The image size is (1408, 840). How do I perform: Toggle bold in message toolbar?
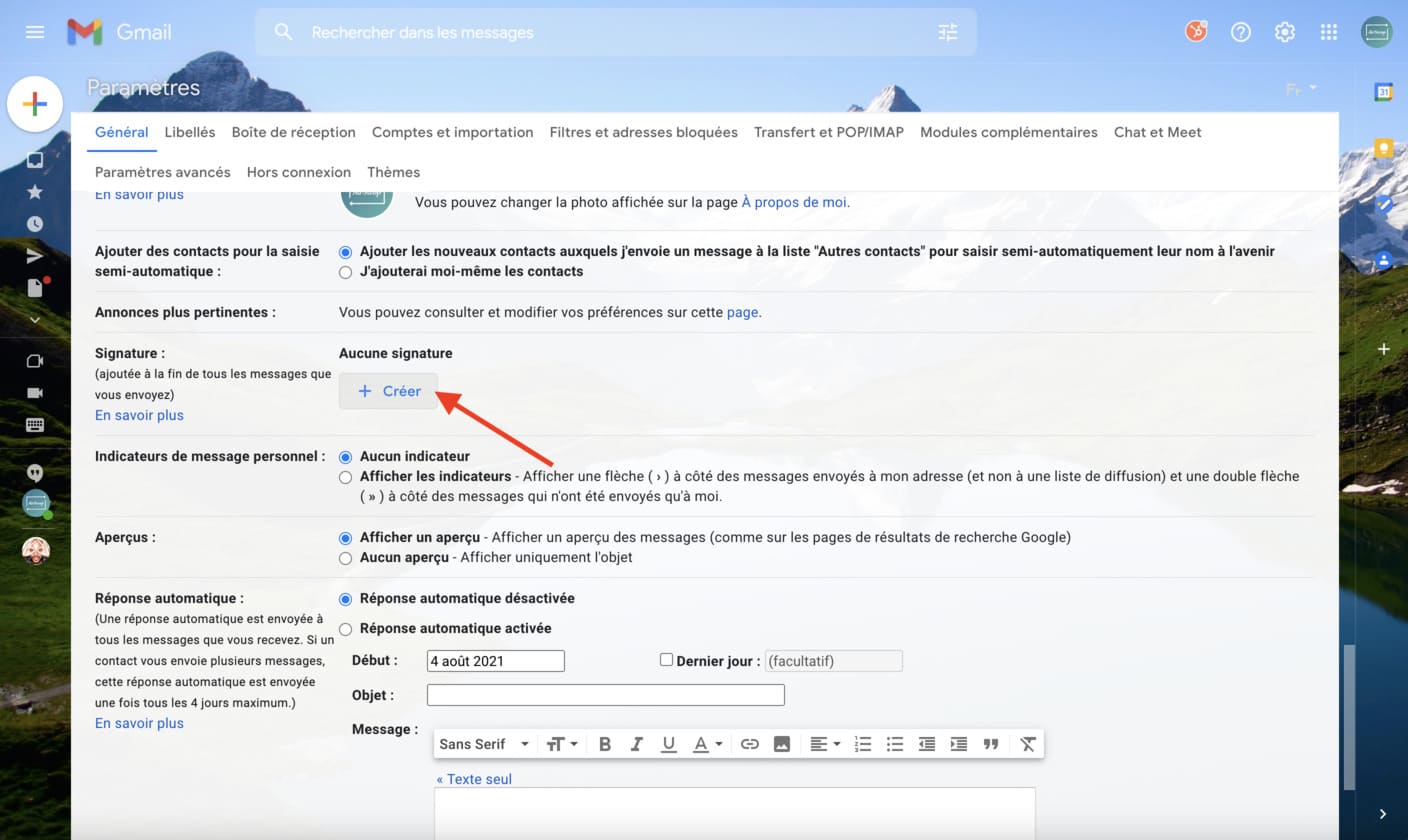604,744
